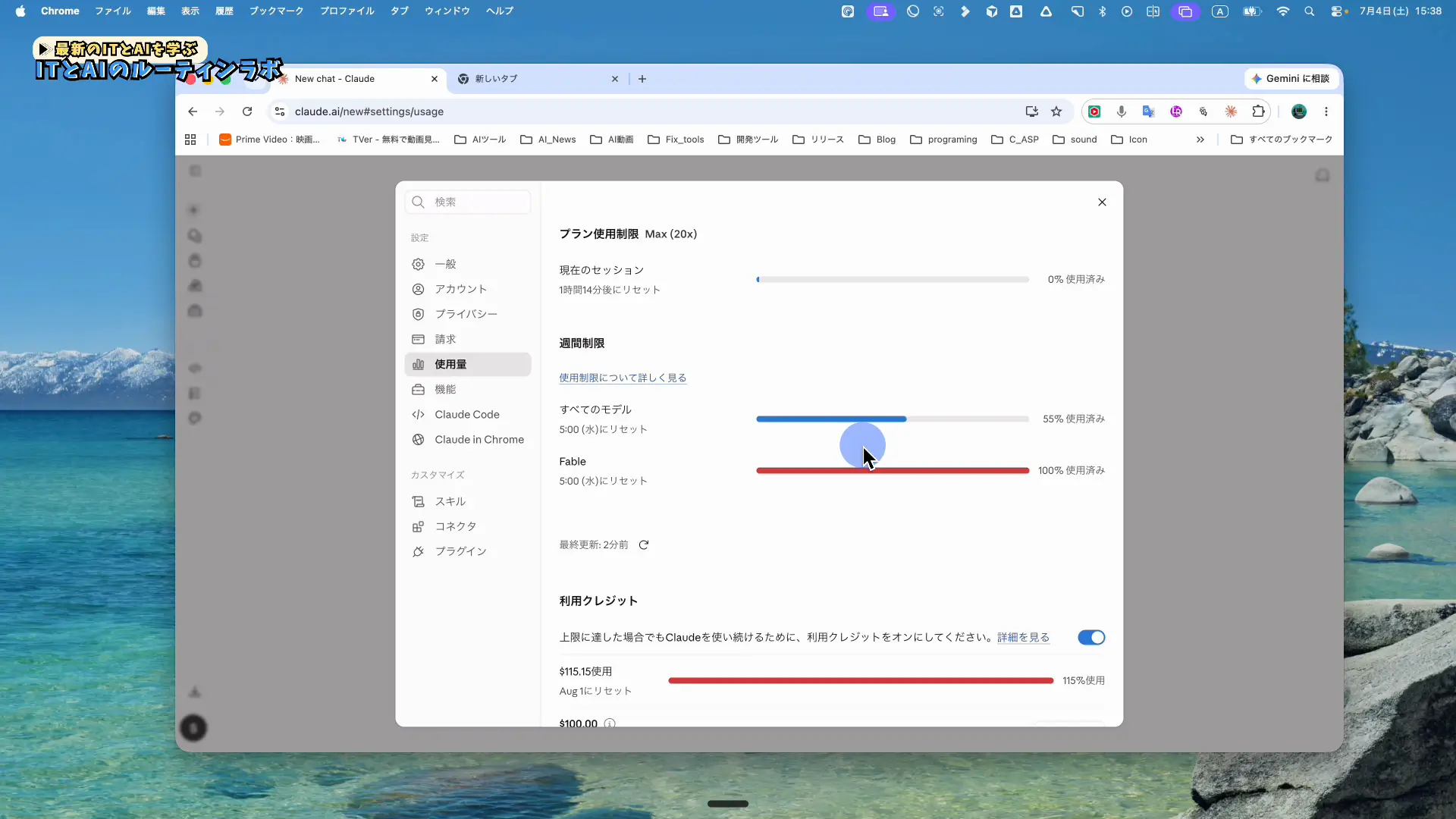Open プラグイン plugins page
Image resolution: width=1456 pixels, height=819 pixels.
pyautogui.click(x=468, y=551)
